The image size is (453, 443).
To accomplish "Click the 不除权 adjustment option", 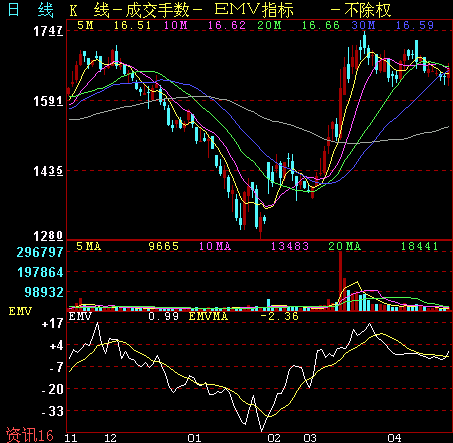I will pos(367,10).
